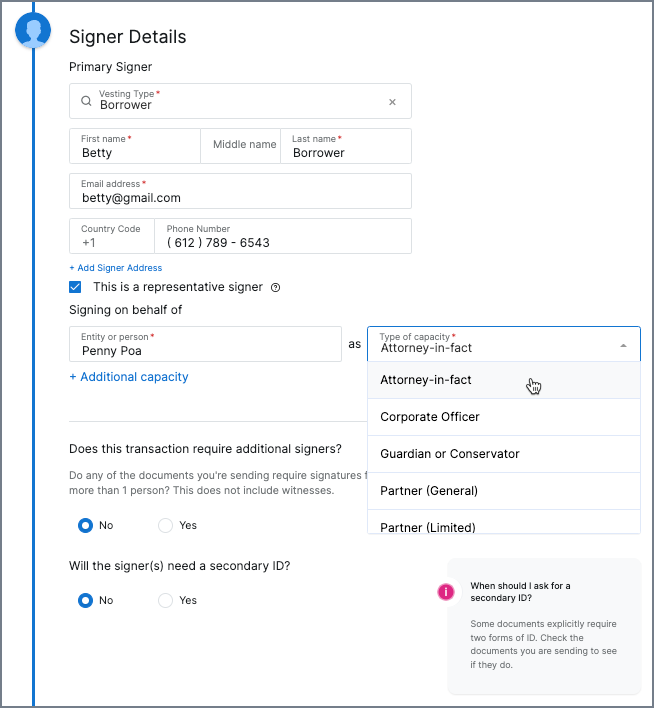
Task: Click the Add Signer Address link
Action: click(x=116, y=268)
